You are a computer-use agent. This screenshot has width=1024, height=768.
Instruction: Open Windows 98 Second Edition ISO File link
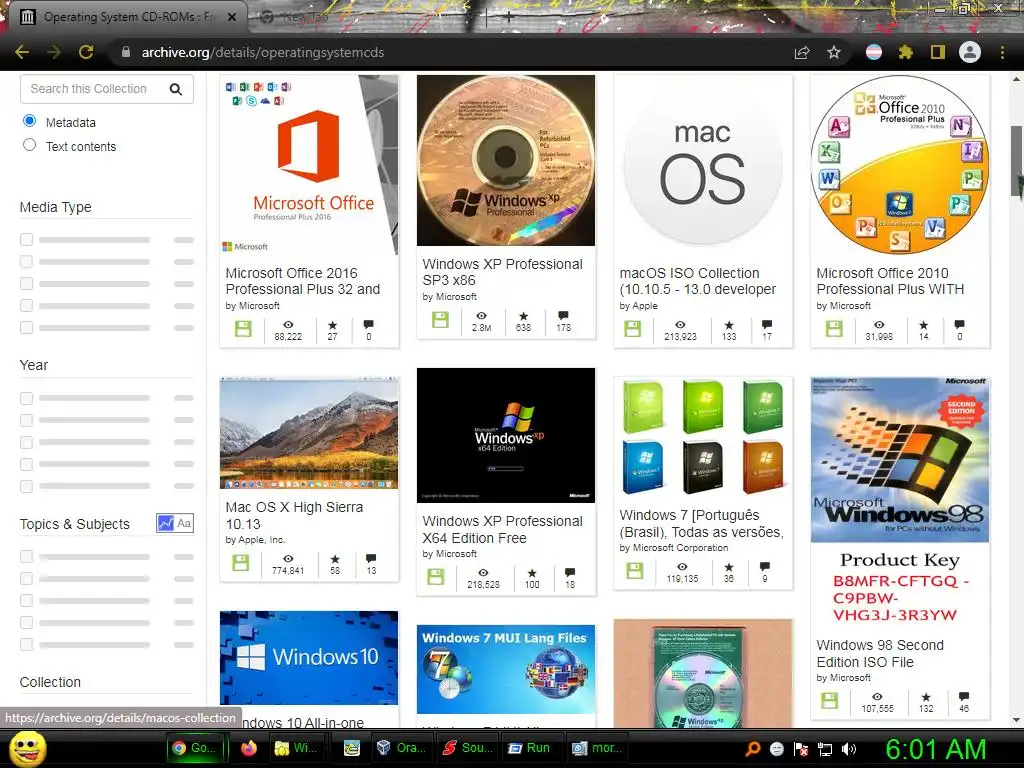[880, 653]
